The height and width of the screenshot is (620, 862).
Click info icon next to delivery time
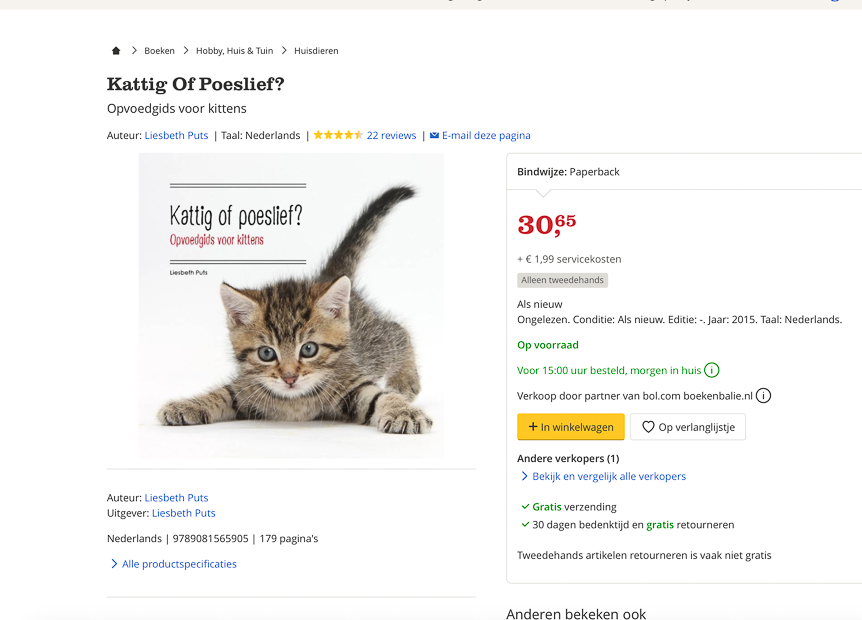712,370
